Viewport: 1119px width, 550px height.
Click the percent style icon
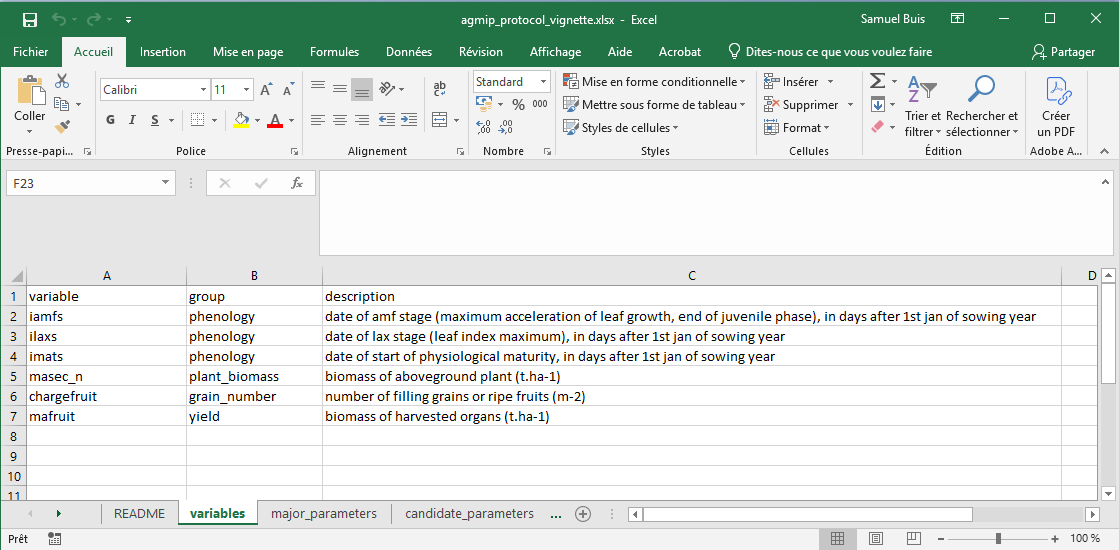518,104
